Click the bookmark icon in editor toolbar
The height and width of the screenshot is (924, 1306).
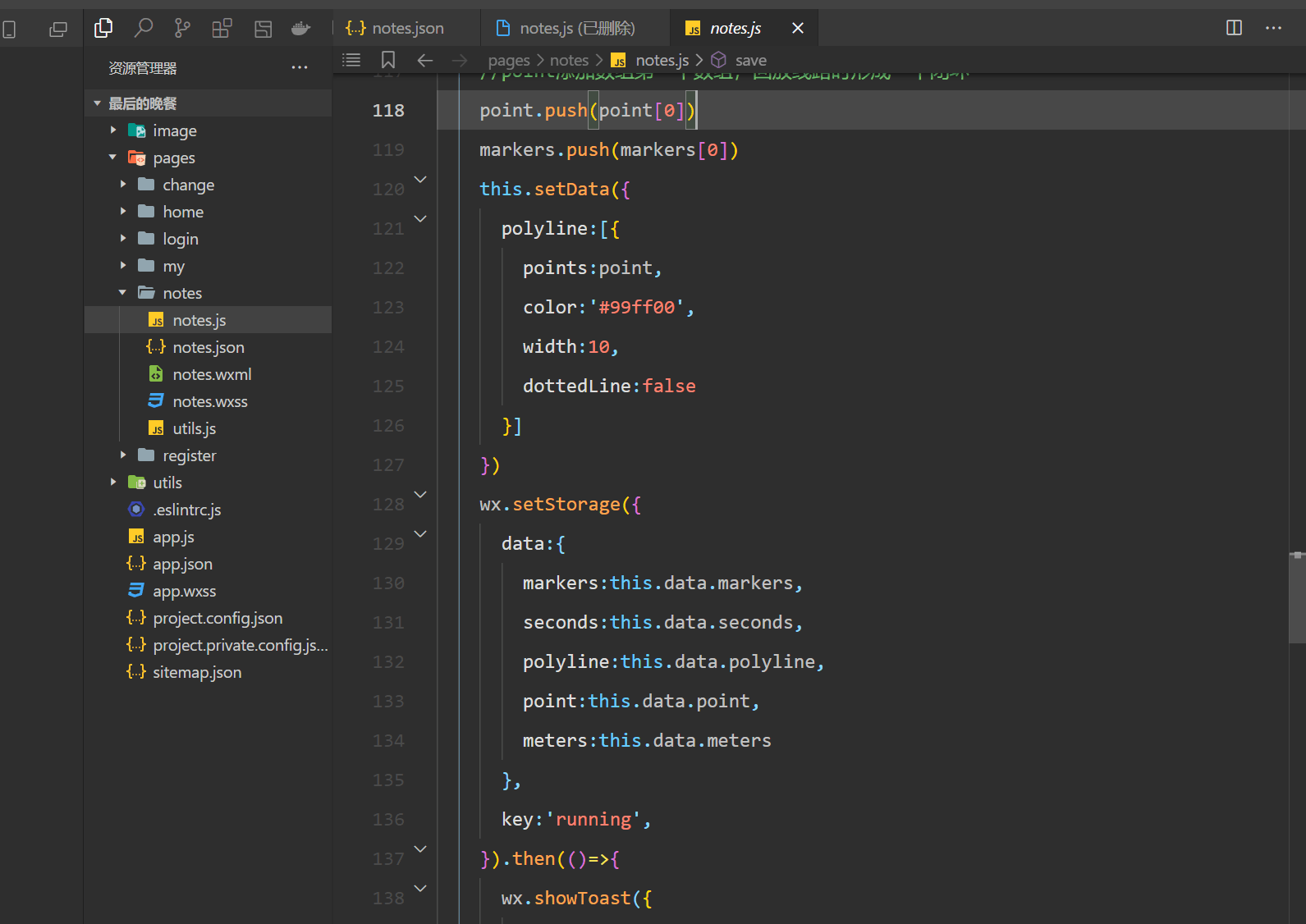tap(388, 60)
